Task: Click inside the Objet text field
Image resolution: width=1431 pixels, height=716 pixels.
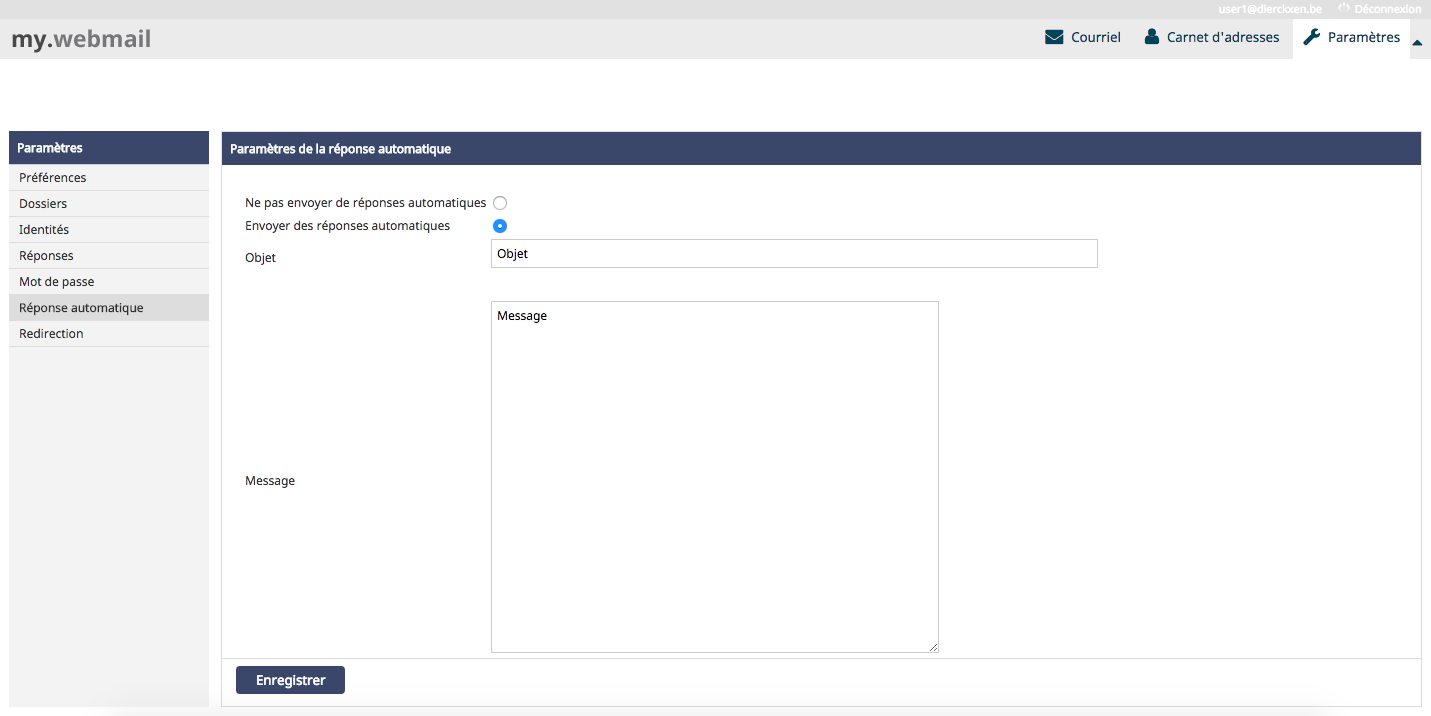Action: point(794,254)
